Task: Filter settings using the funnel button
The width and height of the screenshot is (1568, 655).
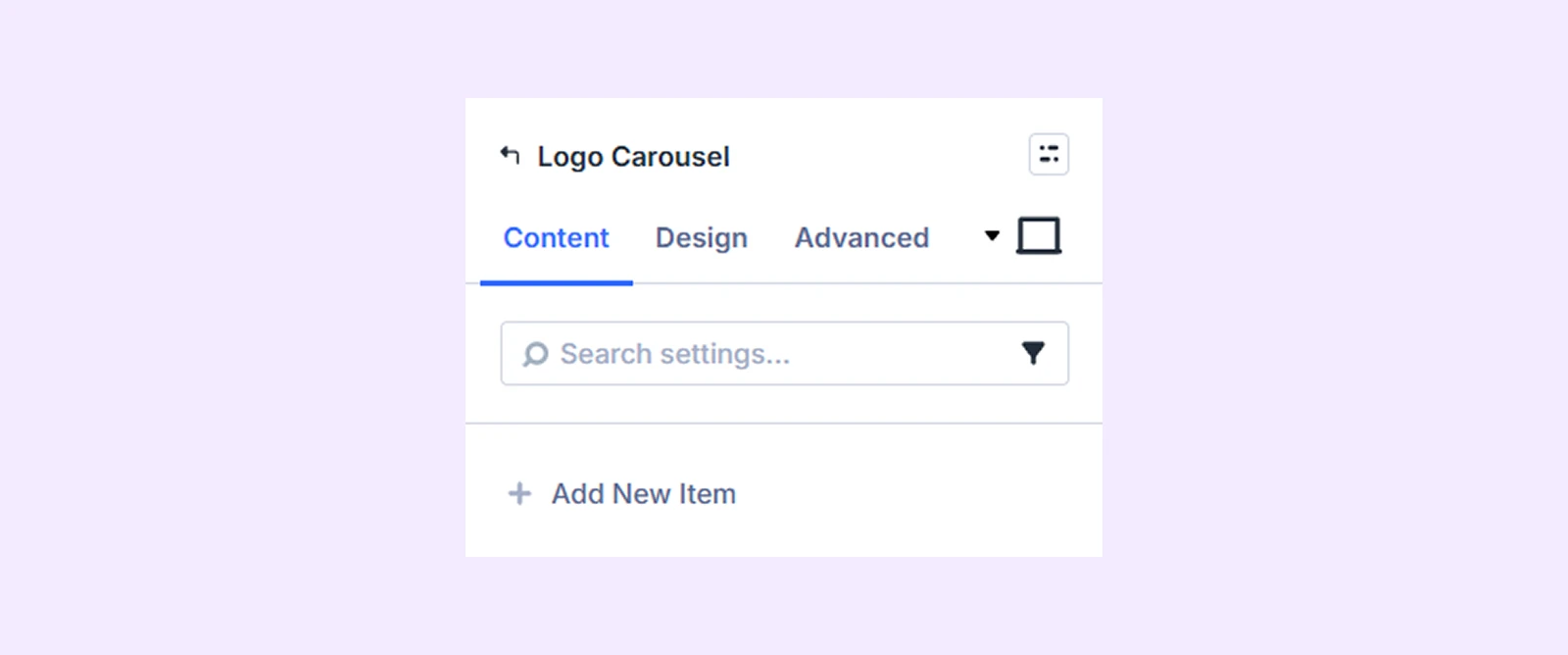Action: [1033, 353]
